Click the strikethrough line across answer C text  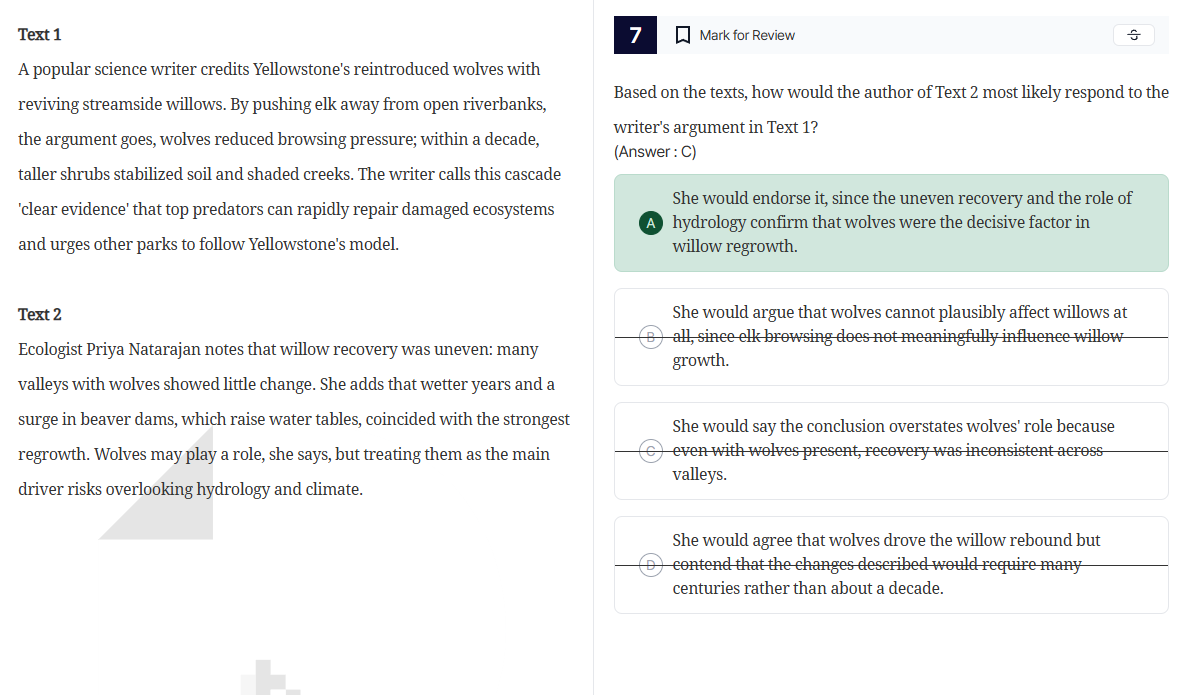pyautogui.click(x=890, y=450)
